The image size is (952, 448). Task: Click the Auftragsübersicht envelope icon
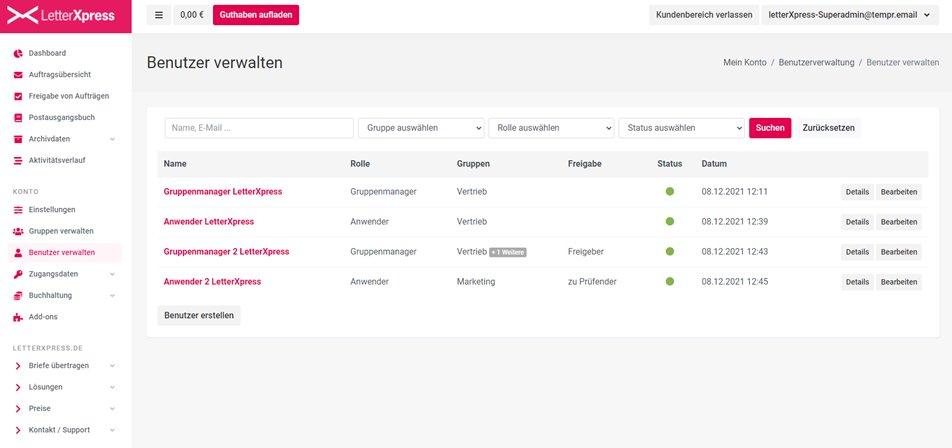[x=18, y=75]
